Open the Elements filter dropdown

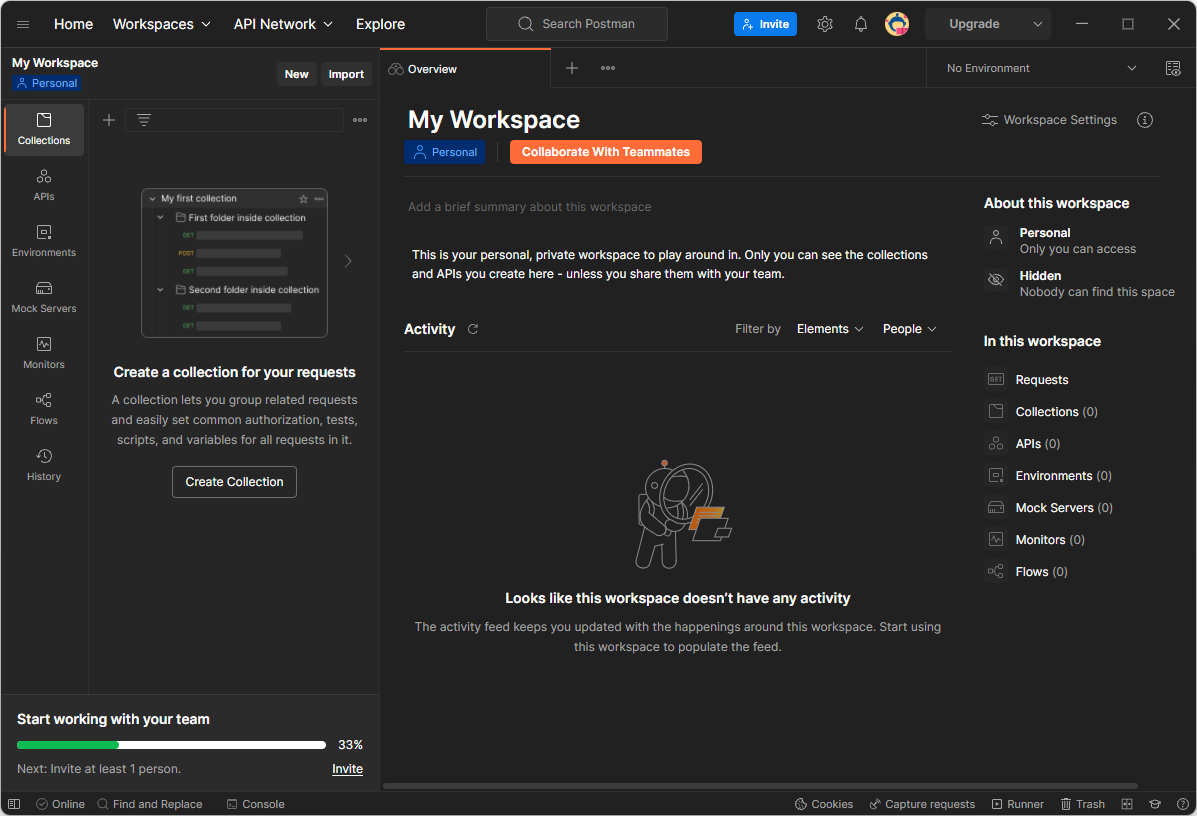tap(830, 329)
